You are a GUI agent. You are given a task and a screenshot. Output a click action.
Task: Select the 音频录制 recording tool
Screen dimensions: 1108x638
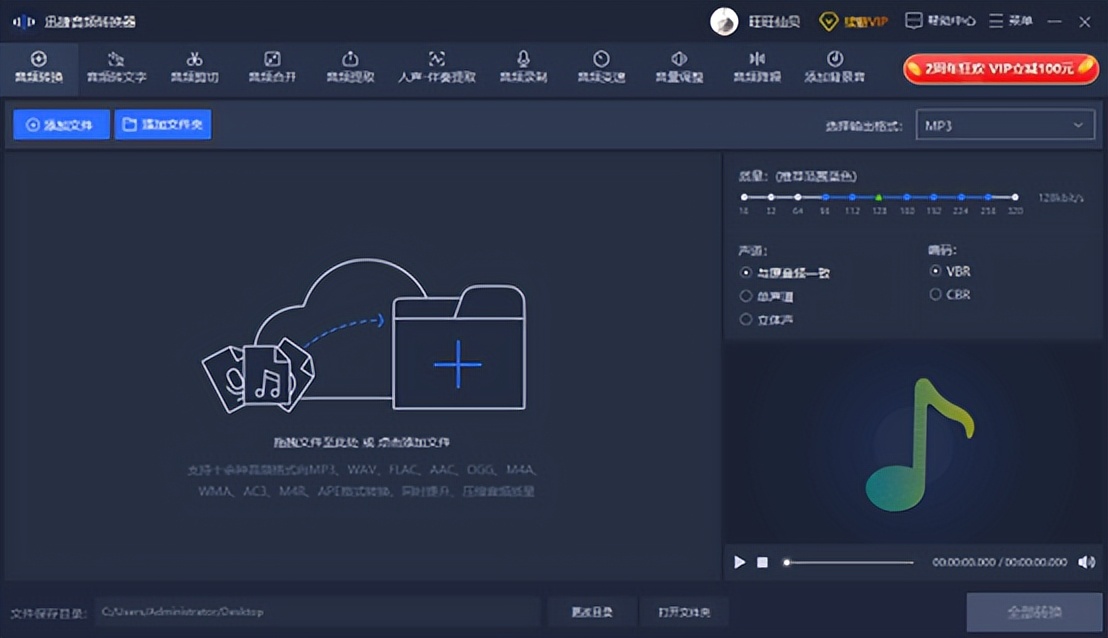tap(523, 66)
